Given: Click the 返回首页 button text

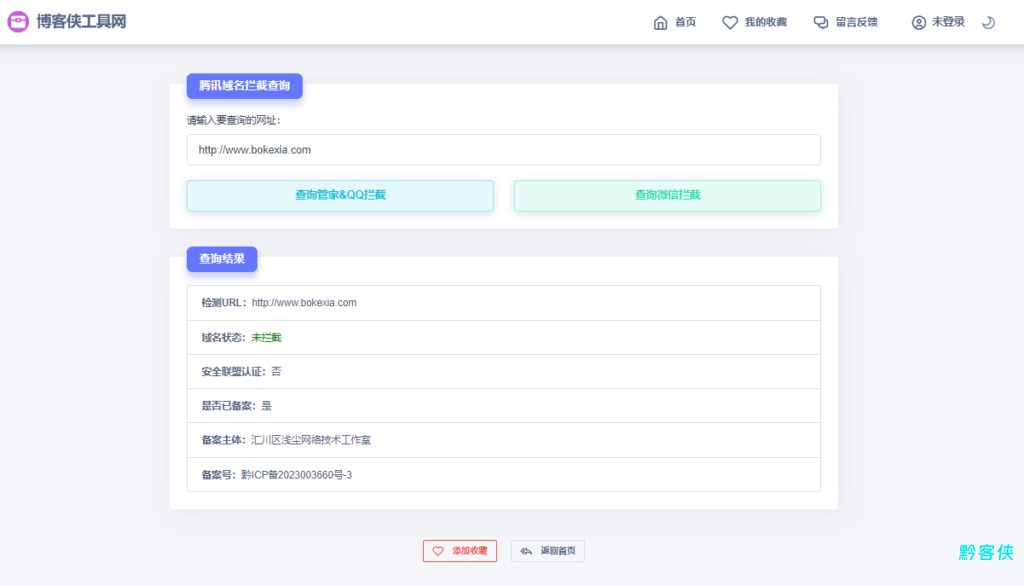Looking at the screenshot, I should click(x=558, y=551).
